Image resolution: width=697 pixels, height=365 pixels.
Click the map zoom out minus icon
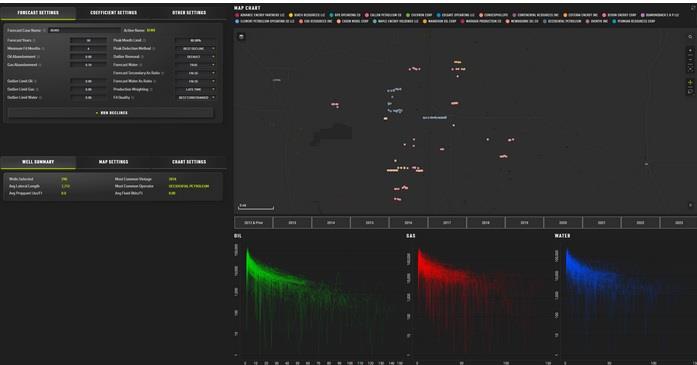pyautogui.click(x=690, y=60)
